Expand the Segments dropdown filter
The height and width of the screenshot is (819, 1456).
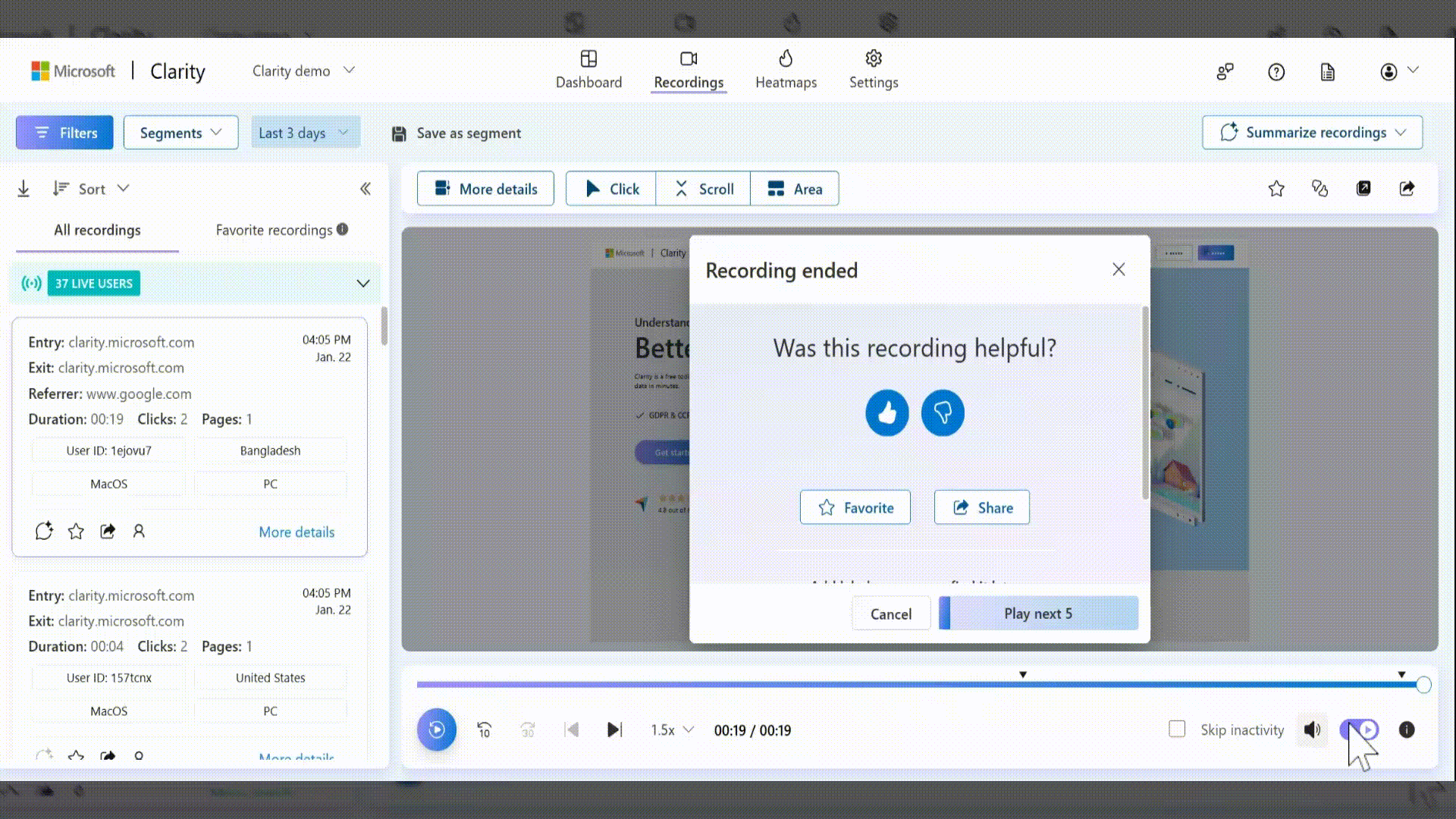pos(180,132)
